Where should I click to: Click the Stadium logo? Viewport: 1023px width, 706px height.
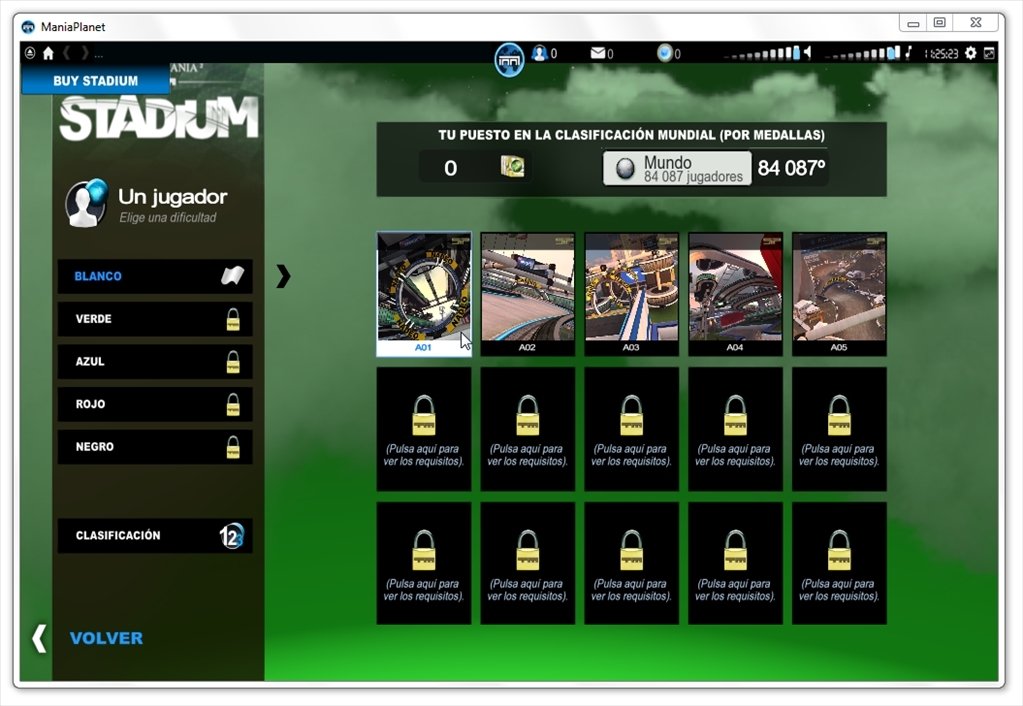(x=159, y=117)
